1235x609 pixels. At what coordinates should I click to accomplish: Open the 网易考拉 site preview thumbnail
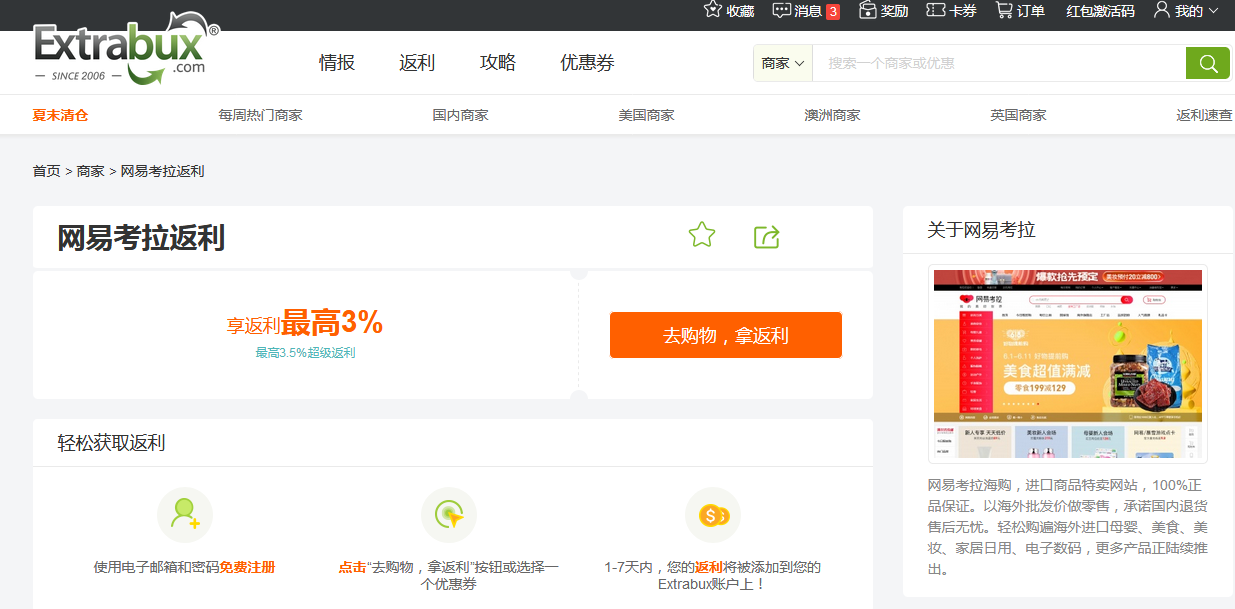[x=1067, y=363]
